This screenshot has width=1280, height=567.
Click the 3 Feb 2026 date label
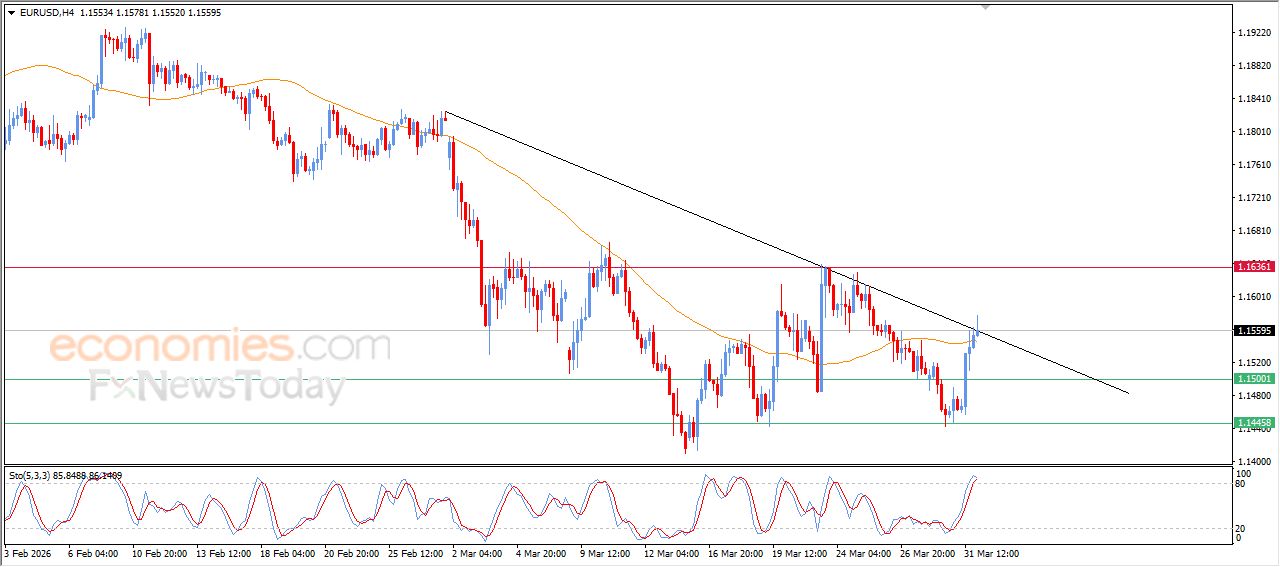tap(30, 553)
